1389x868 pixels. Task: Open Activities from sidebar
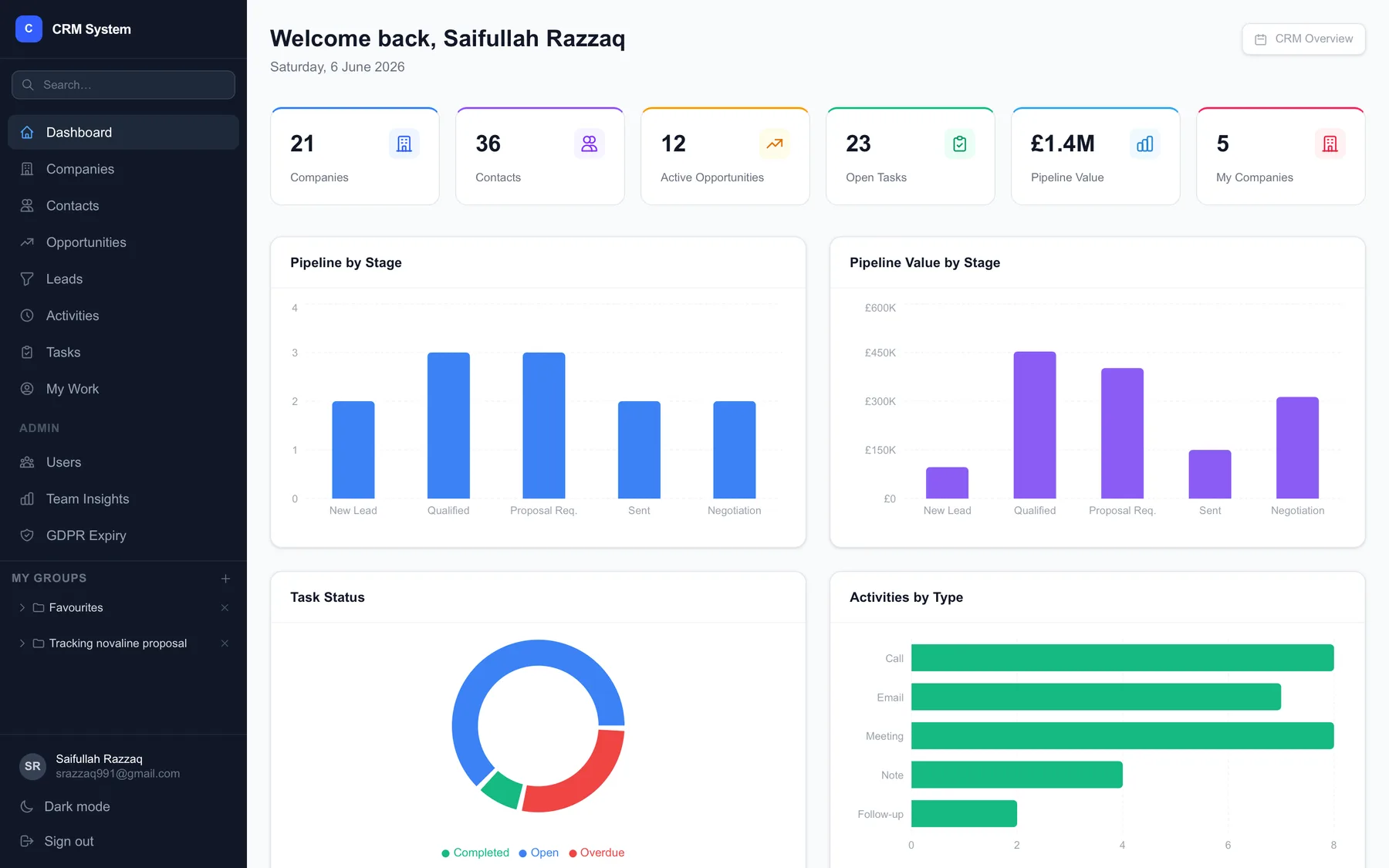[123, 316]
